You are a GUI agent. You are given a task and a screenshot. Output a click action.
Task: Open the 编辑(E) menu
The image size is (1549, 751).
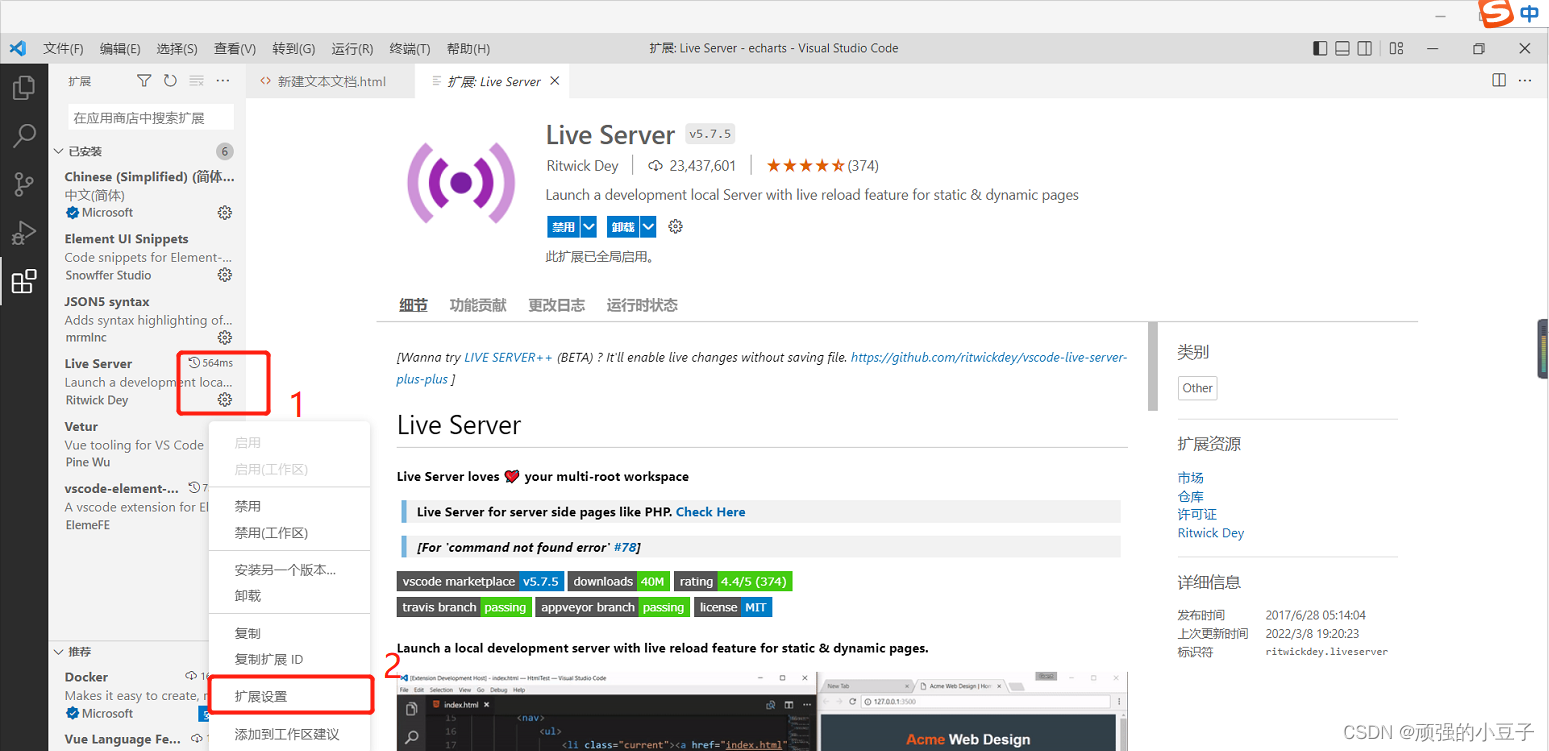tap(120, 48)
